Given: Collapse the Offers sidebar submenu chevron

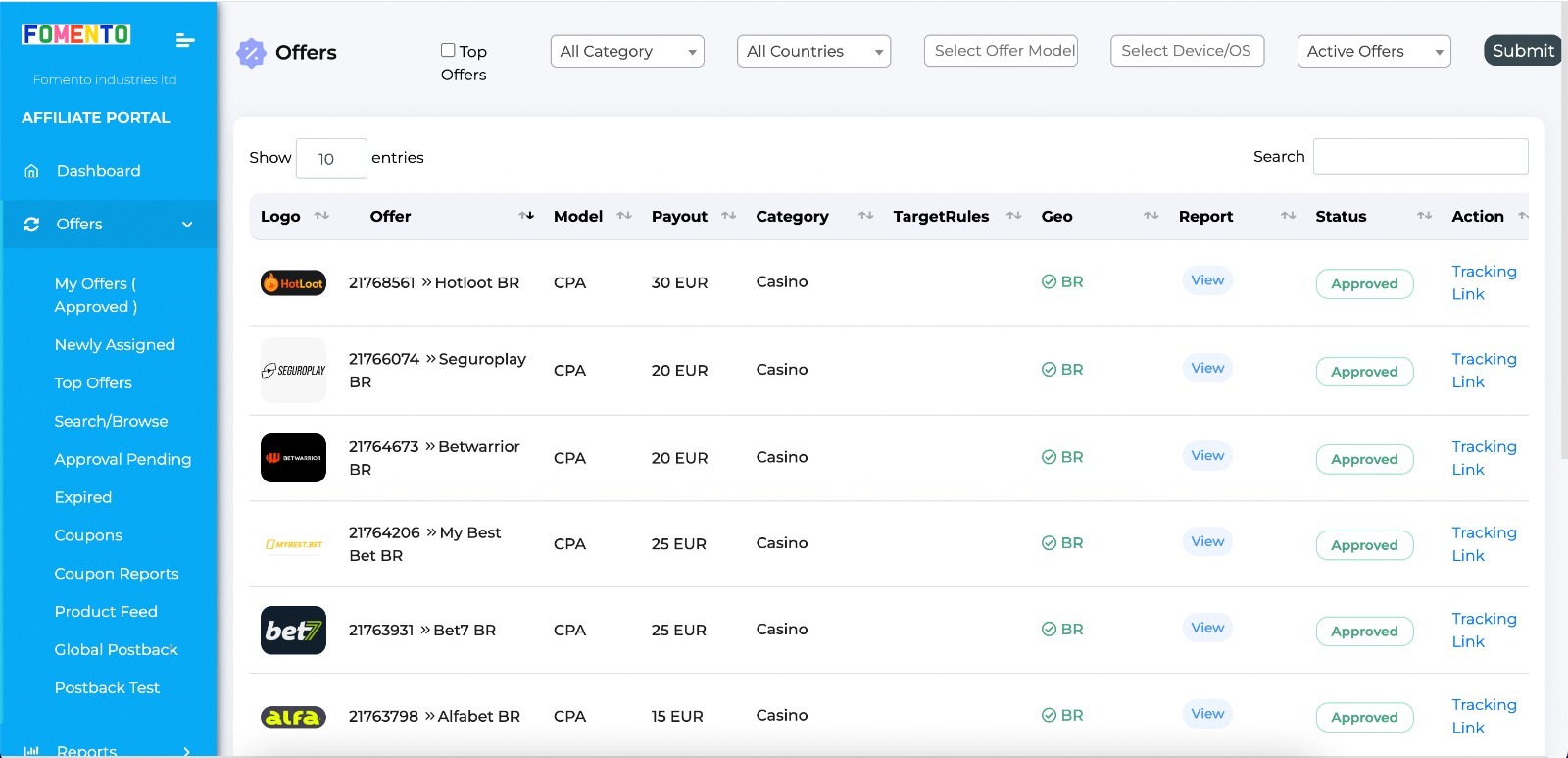Looking at the screenshot, I should (x=187, y=225).
